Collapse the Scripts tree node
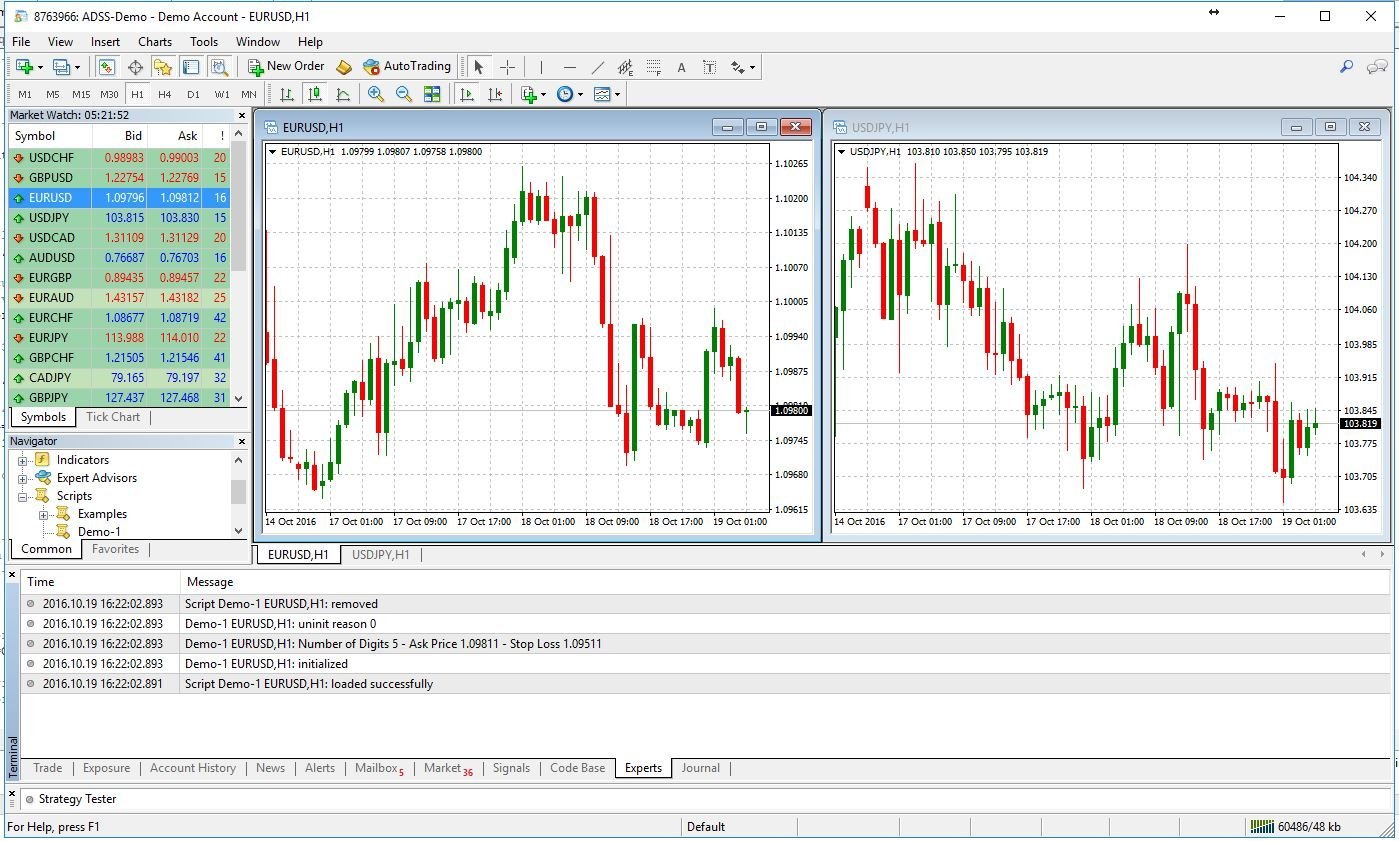This screenshot has width=1399, height=841. (22, 496)
